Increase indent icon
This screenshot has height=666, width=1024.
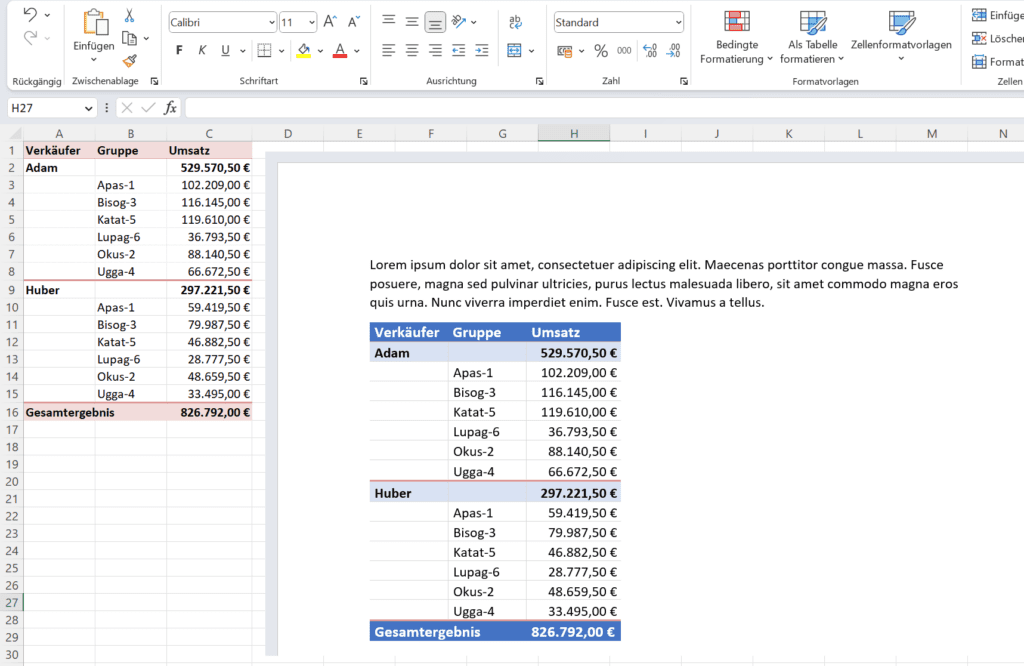482,50
